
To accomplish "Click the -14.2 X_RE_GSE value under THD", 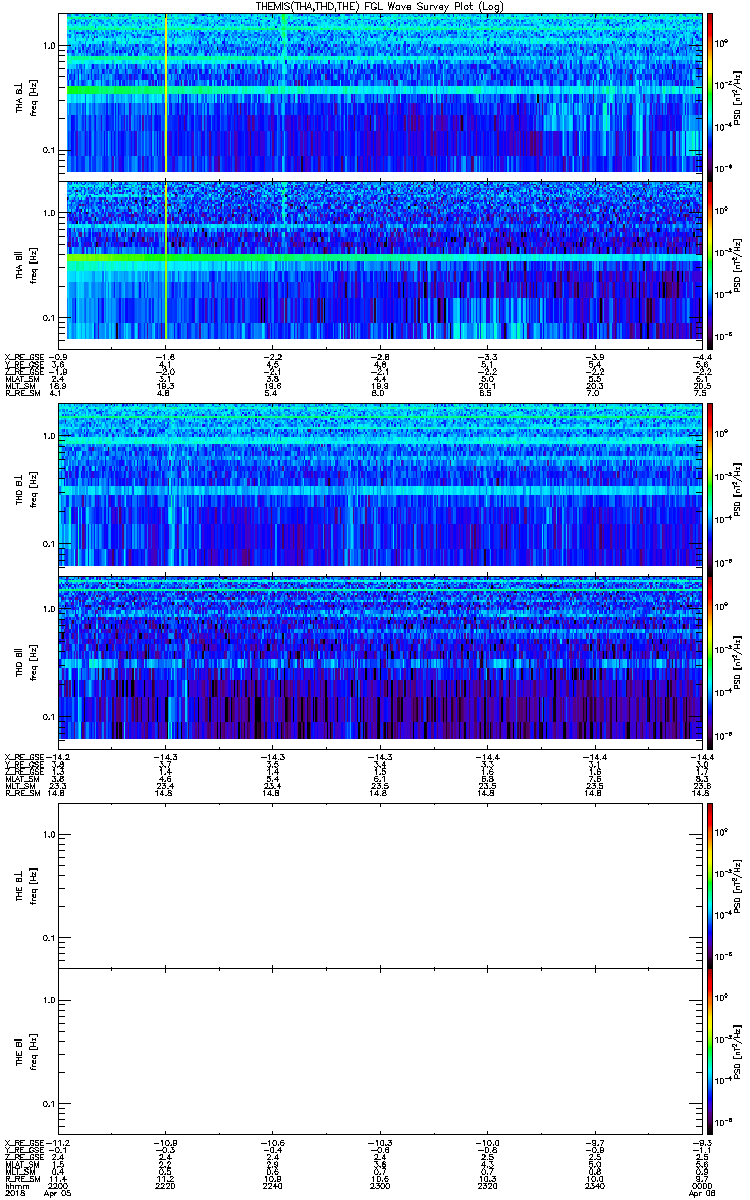I will pos(58,756).
